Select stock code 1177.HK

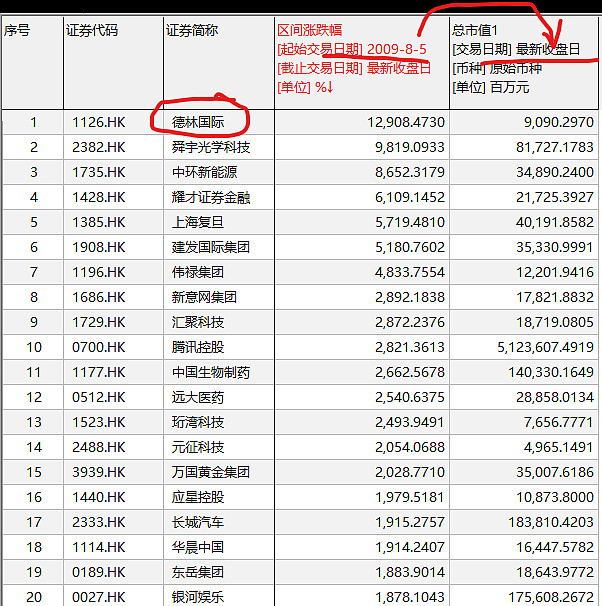[99, 373]
